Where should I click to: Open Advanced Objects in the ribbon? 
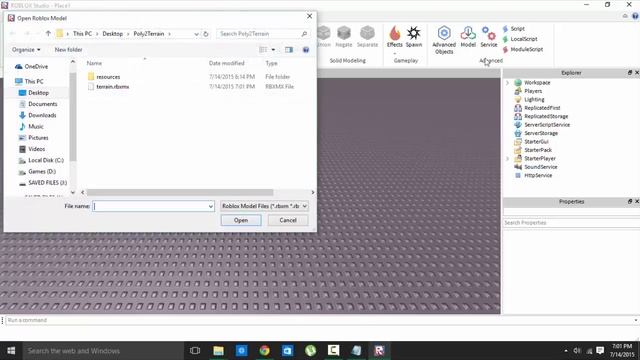tap(444, 40)
